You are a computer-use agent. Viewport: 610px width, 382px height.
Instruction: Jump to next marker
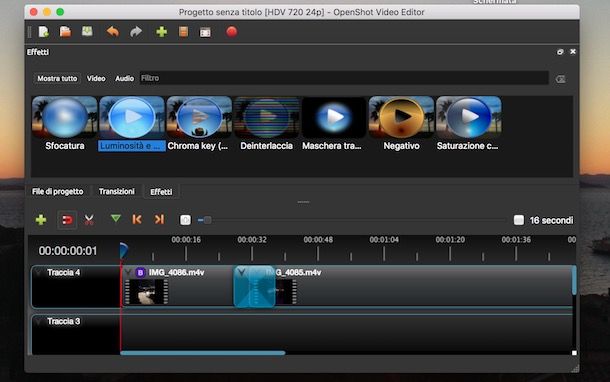pos(159,220)
